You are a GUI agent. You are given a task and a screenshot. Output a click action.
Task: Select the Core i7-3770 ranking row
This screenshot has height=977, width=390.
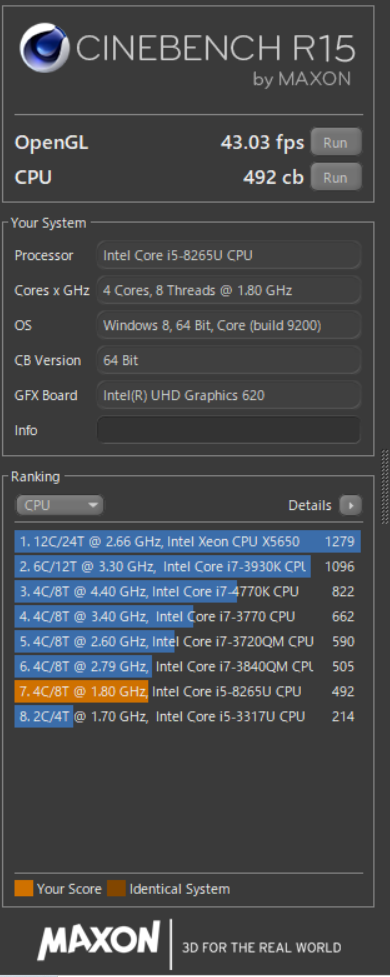tap(188, 616)
